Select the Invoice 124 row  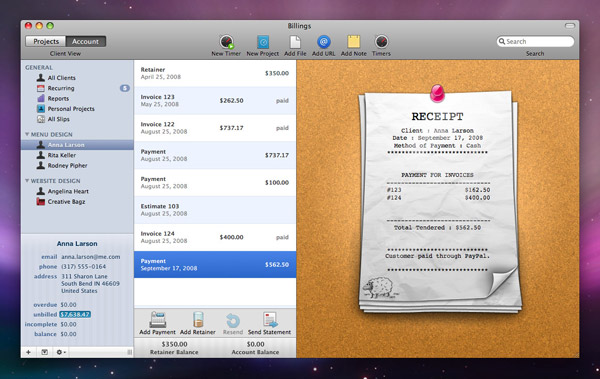coord(215,237)
